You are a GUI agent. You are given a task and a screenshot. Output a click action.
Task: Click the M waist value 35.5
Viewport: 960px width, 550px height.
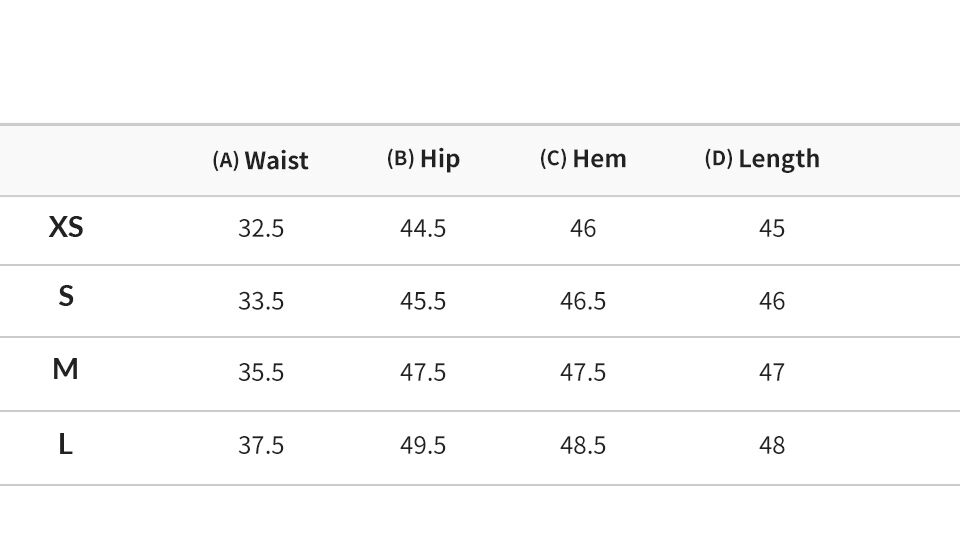click(261, 372)
